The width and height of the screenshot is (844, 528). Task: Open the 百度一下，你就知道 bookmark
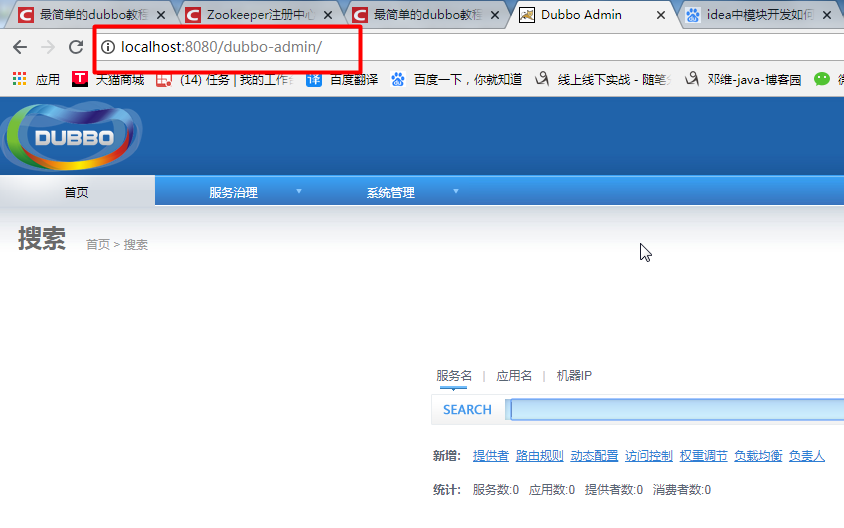pos(456,80)
